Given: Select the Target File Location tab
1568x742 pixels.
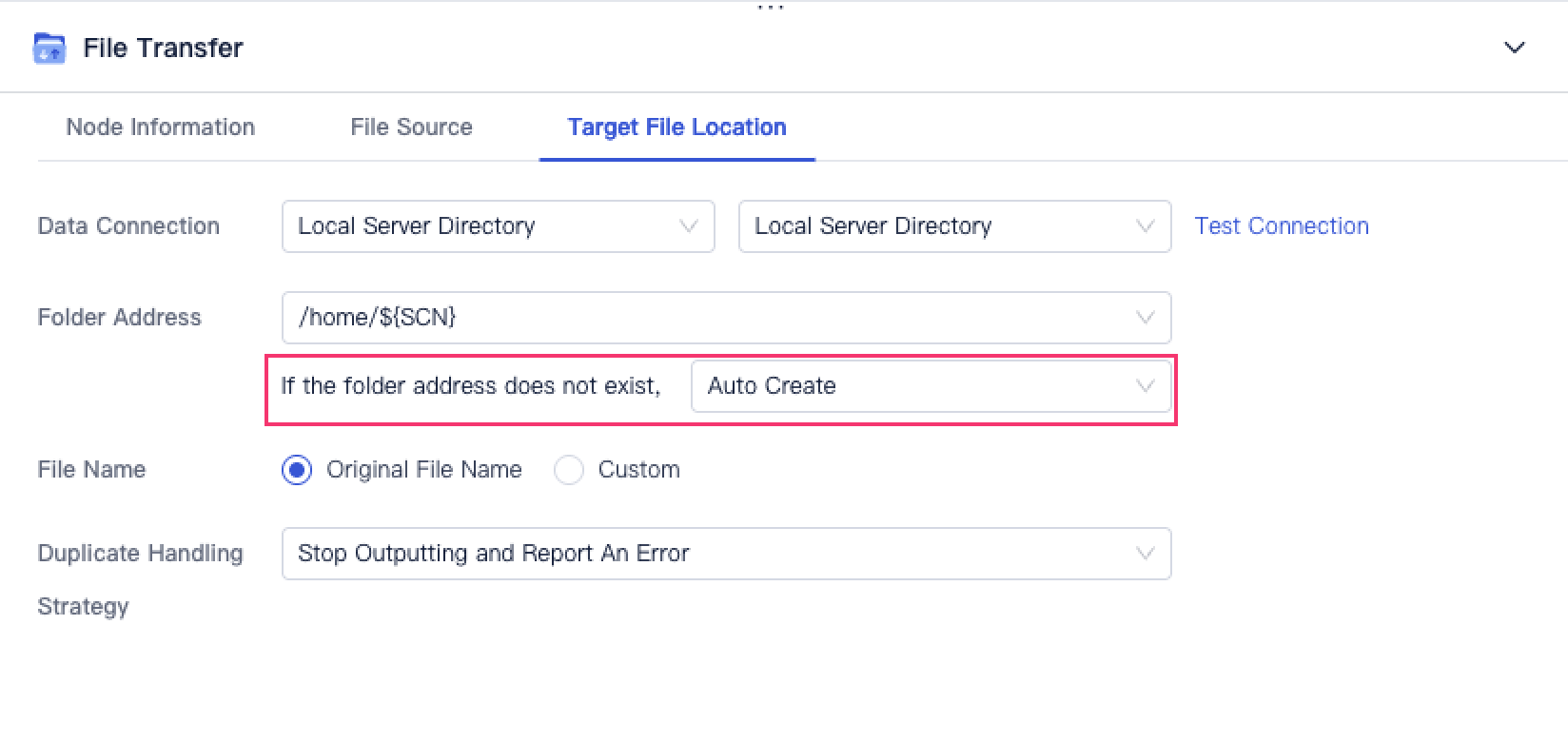Looking at the screenshot, I should [677, 127].
